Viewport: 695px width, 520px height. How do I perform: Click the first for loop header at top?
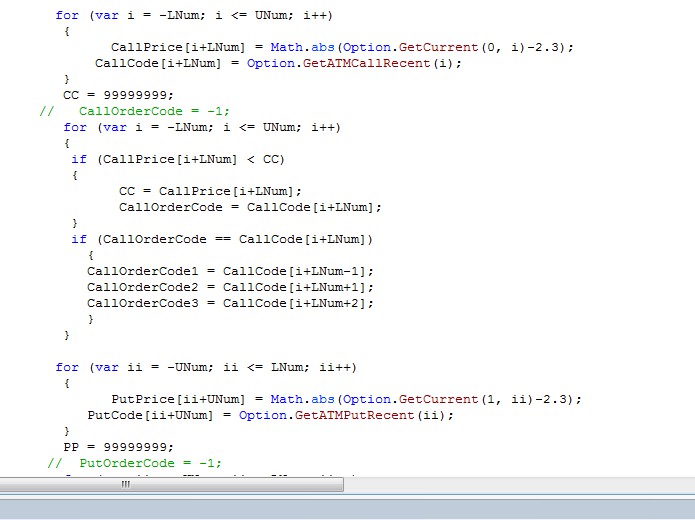pos(195,15)
